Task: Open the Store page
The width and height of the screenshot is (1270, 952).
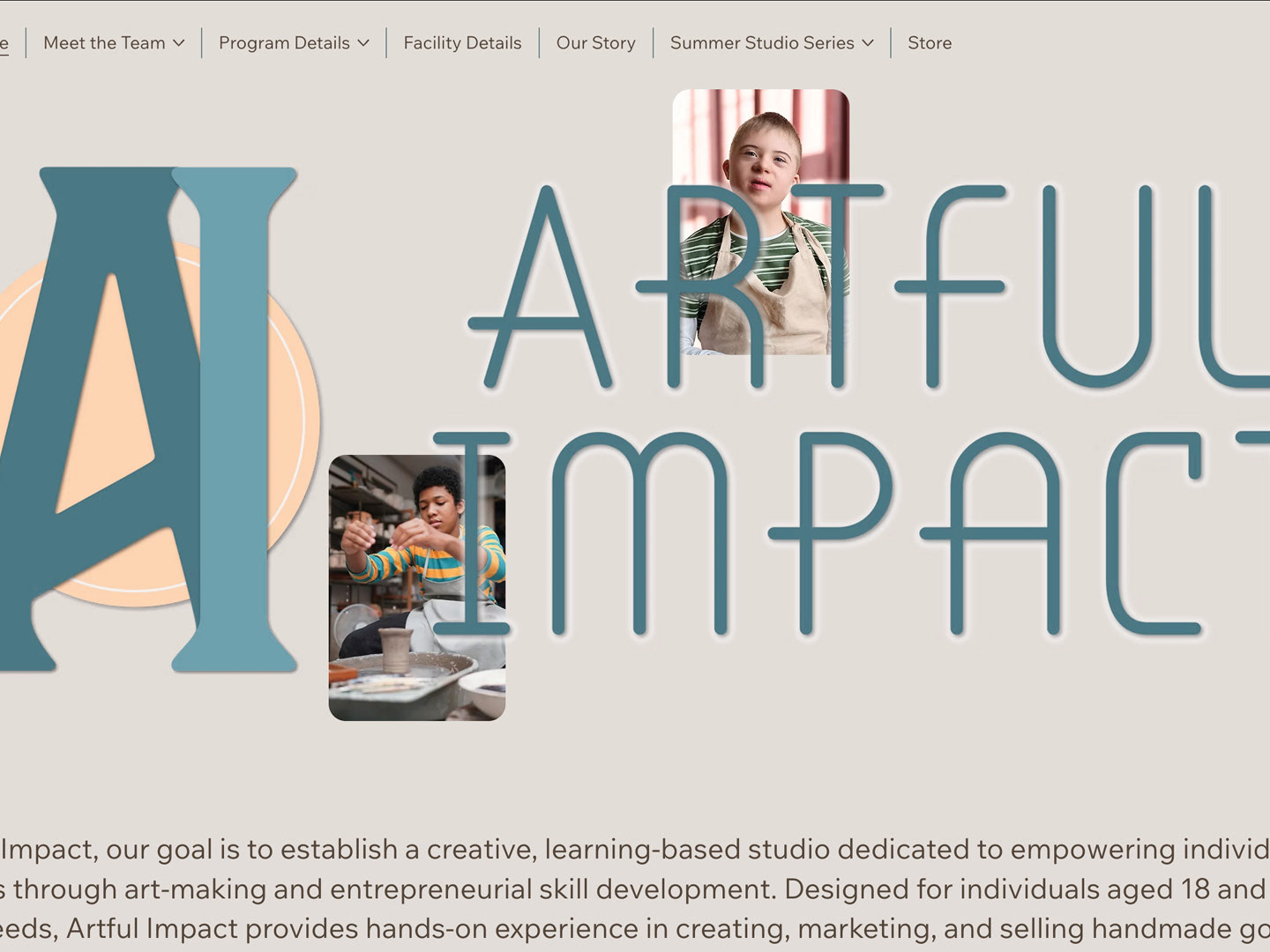Action: click(930, 42)
